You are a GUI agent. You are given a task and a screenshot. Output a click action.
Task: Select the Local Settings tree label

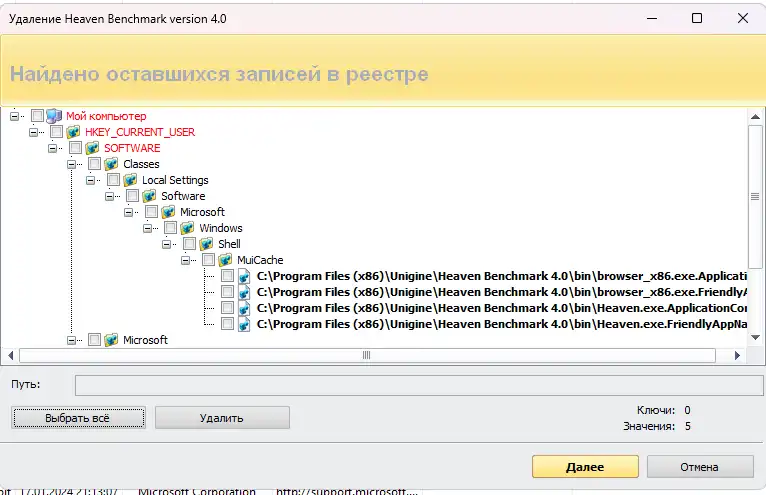click(x=175, y=180)
